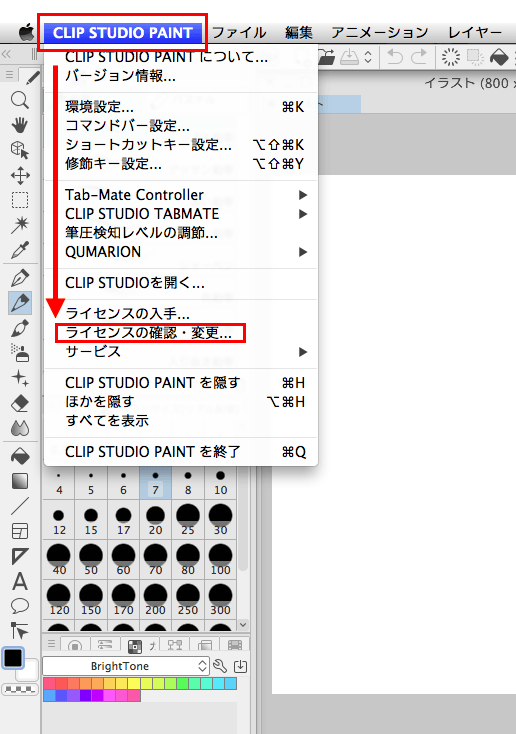
Task: Select brush size 100
Action: tap(220, 560)
